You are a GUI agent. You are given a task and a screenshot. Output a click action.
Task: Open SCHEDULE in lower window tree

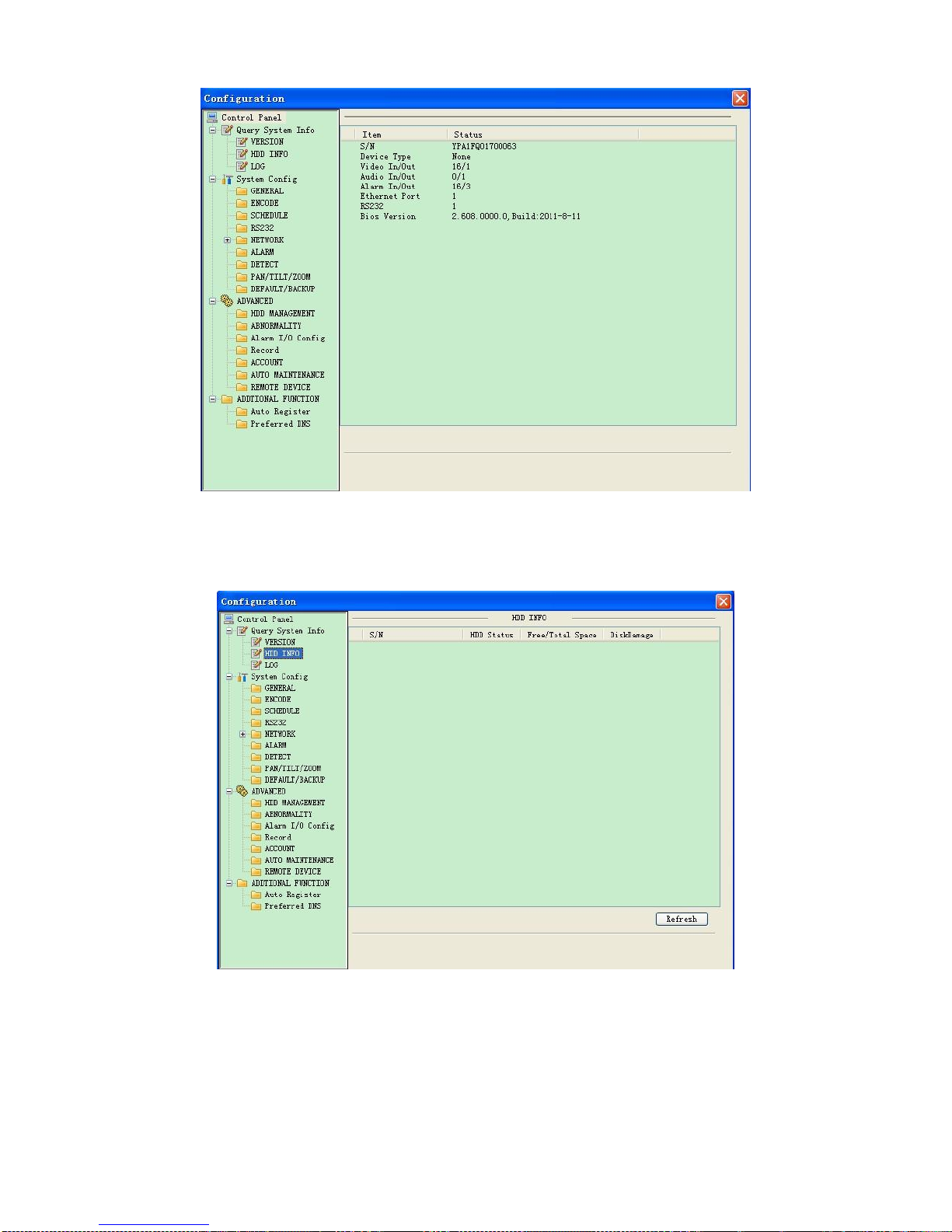point(282,711)
